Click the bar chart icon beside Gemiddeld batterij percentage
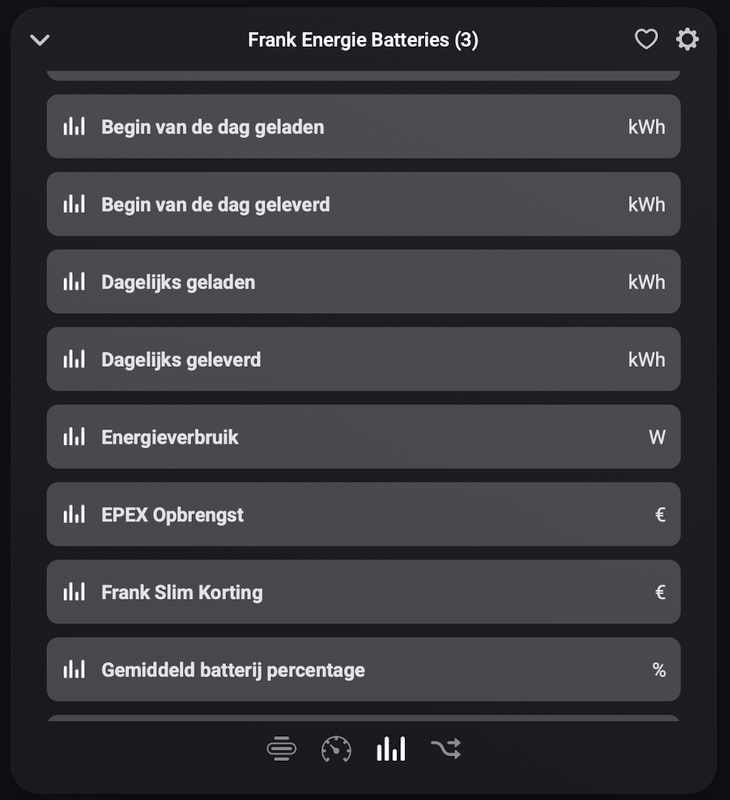The width and height of the screenshot is (730, 800). pos(75,670)
